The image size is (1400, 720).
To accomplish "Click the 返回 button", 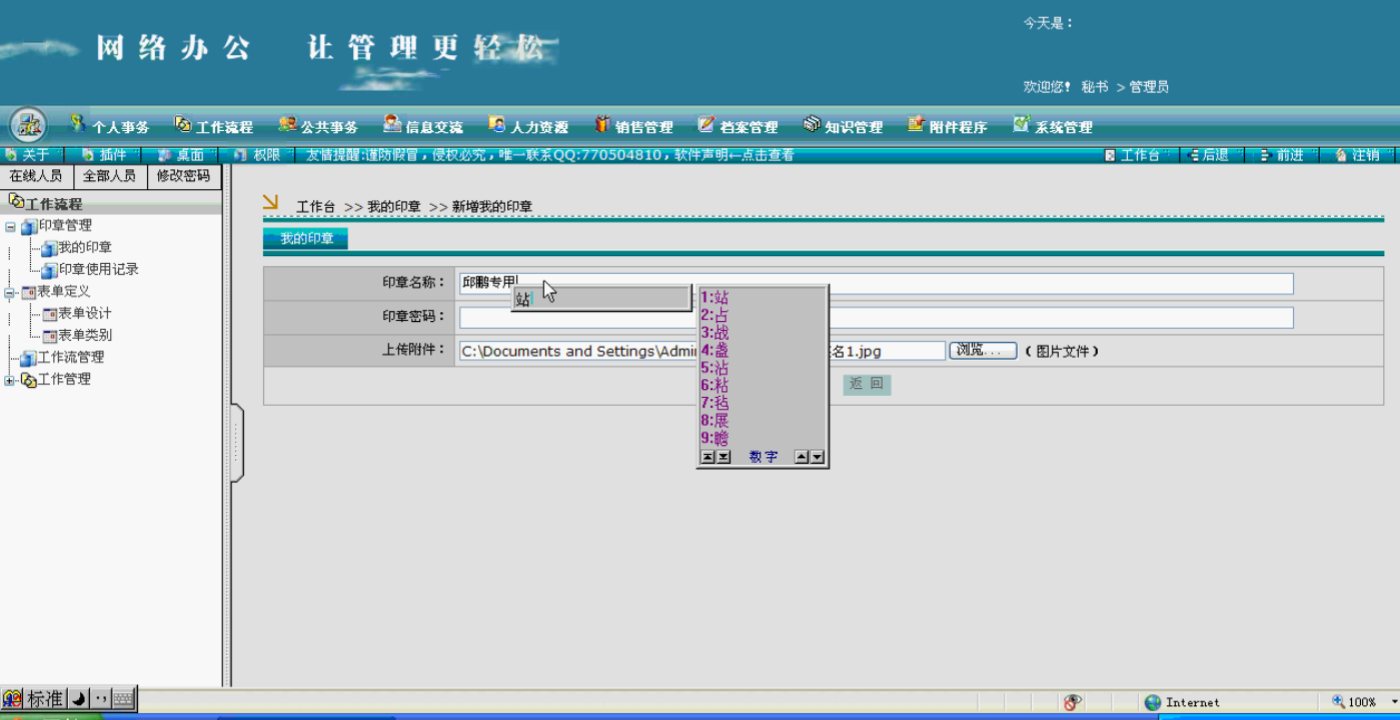I will pos(866,384).
